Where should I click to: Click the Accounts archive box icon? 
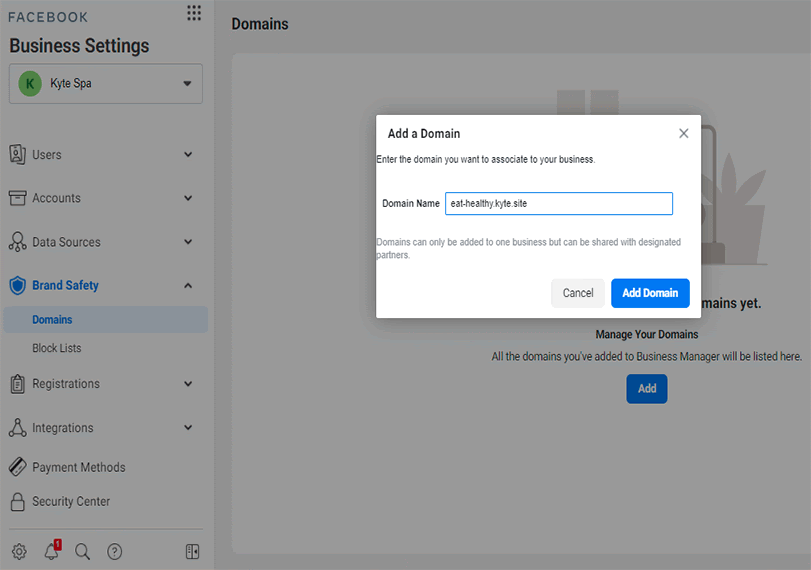click(x=18, y=198)
